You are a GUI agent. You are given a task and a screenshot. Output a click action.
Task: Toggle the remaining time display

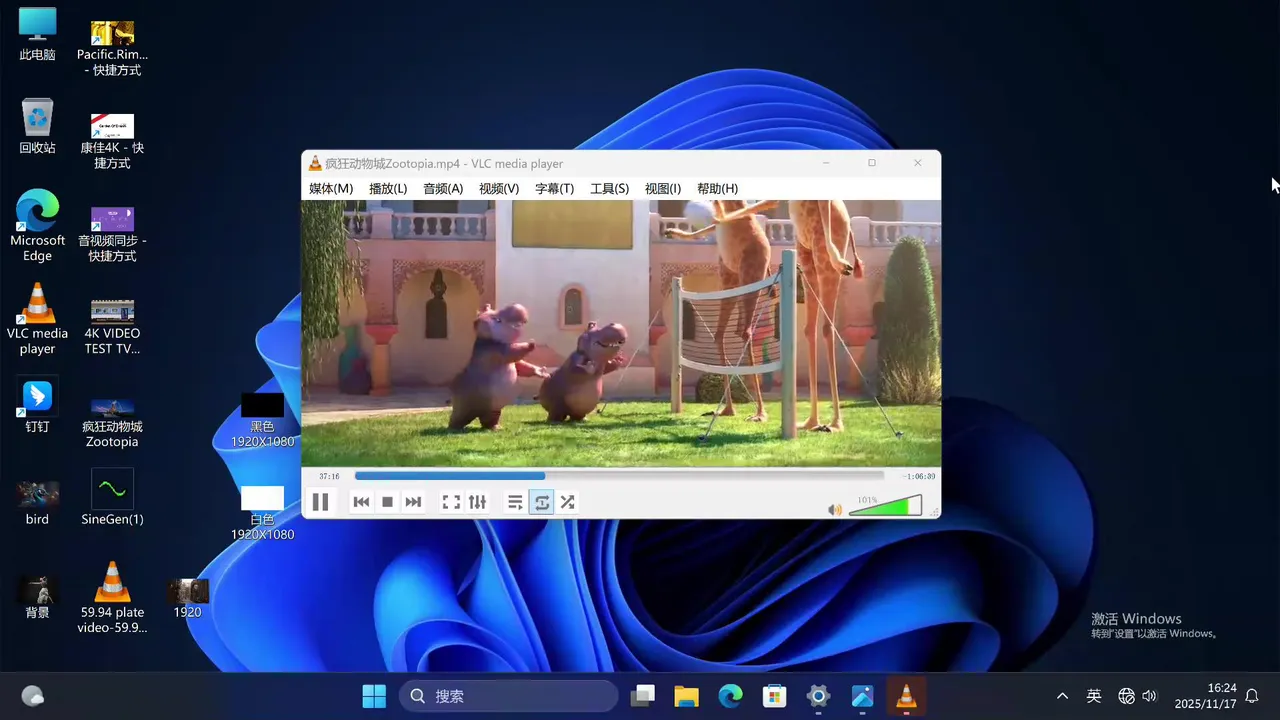pos(919,477)
